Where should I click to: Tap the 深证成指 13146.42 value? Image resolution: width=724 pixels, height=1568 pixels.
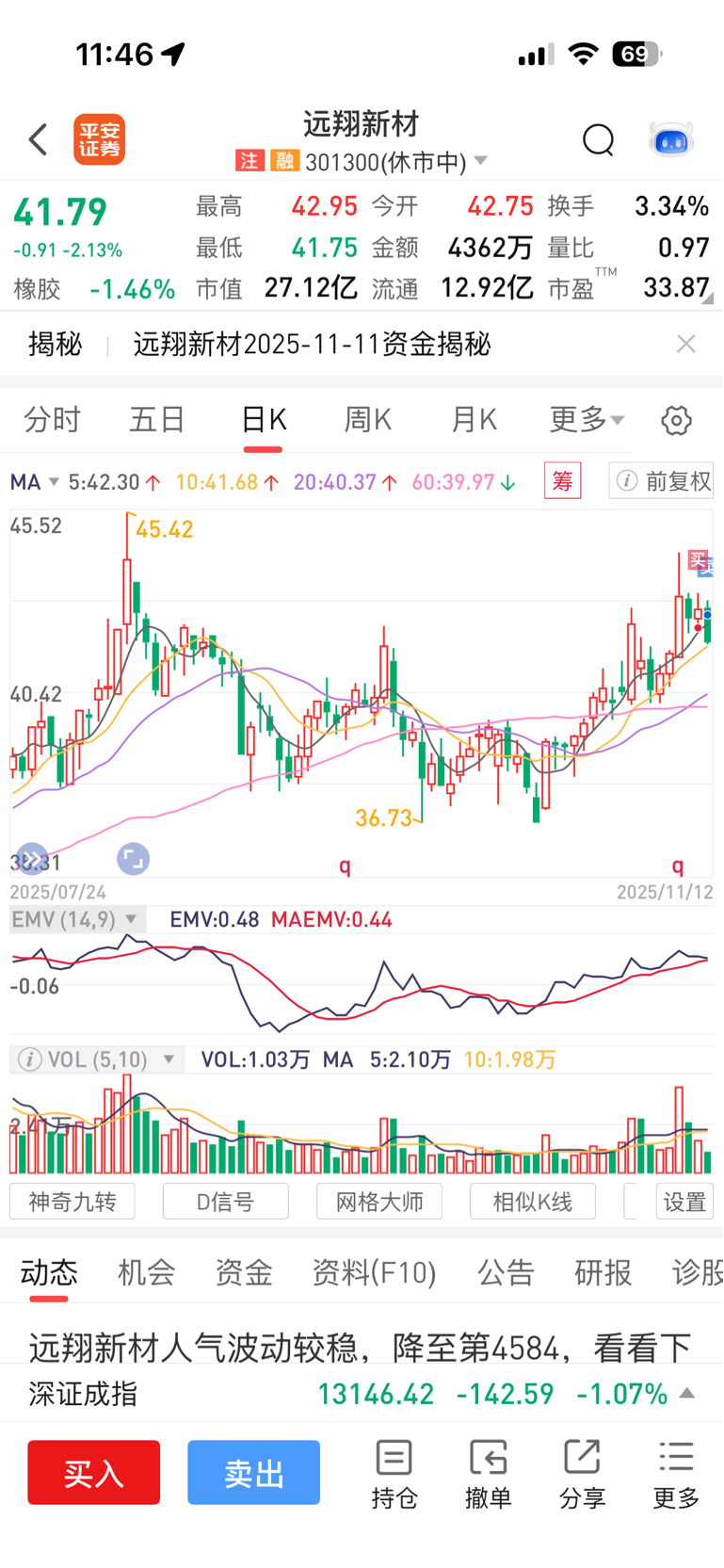point(376,1394)
